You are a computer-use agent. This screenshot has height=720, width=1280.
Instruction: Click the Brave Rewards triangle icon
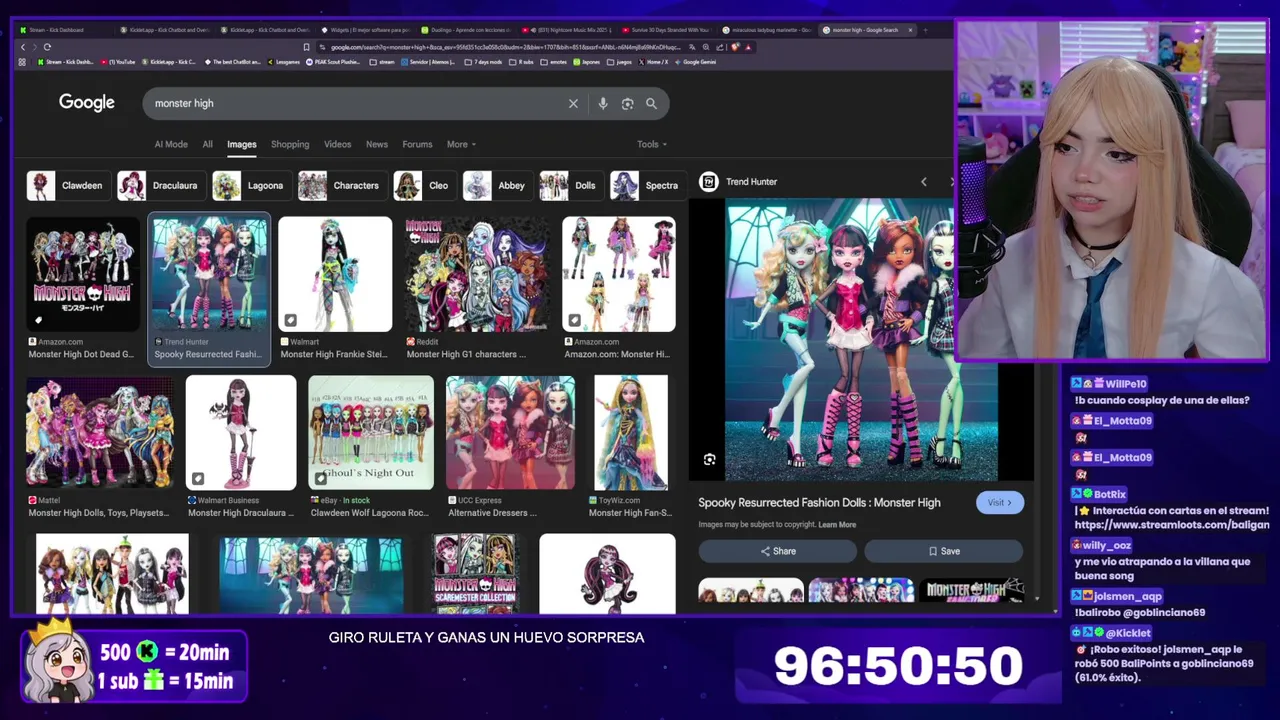(x=748, y=47)
